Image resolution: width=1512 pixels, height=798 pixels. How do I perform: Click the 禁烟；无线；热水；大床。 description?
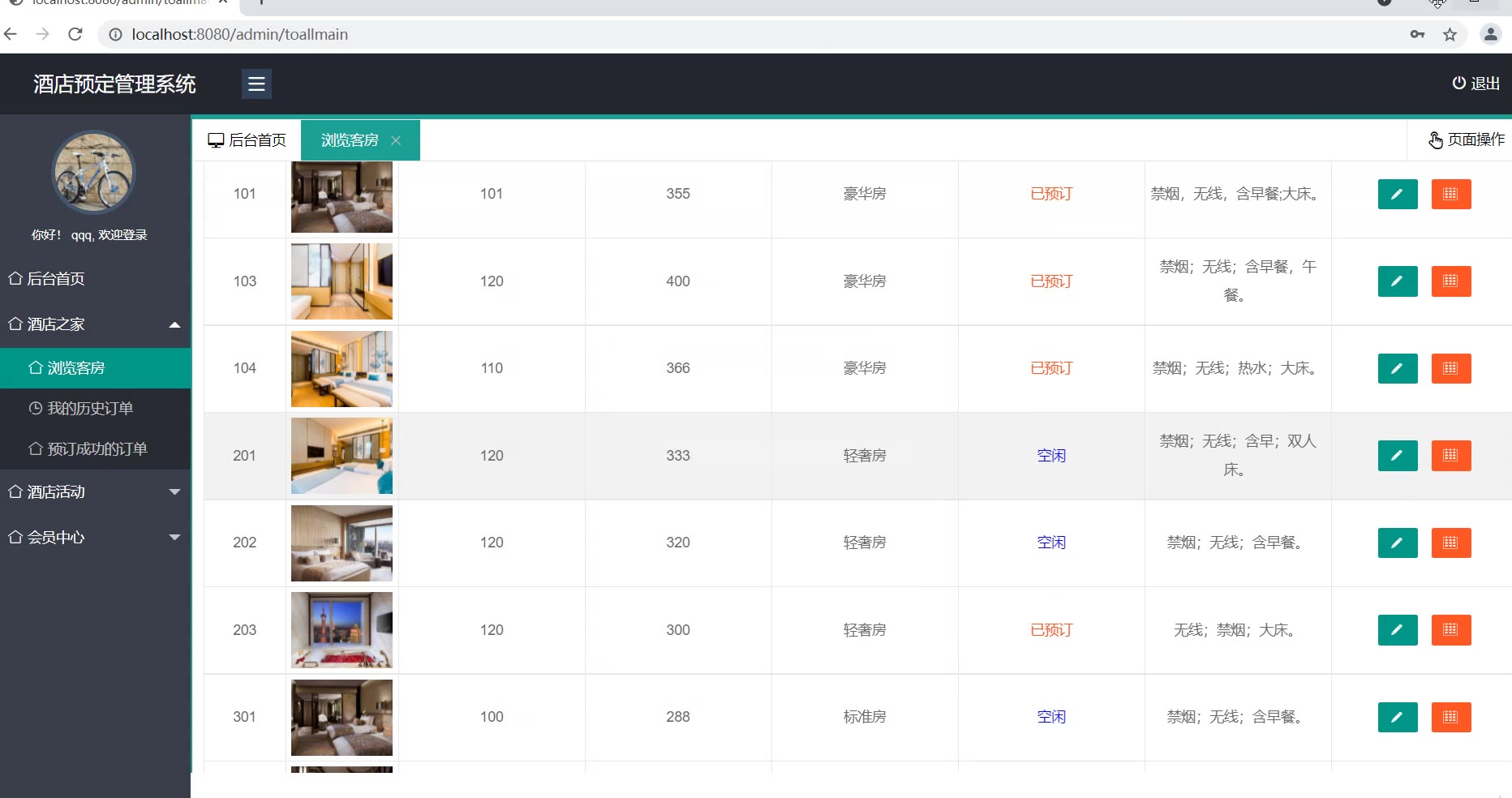[1237, 368]
